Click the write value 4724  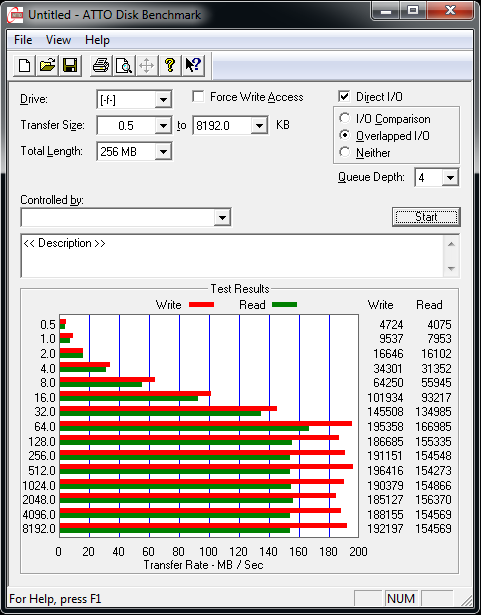point(391,325)
